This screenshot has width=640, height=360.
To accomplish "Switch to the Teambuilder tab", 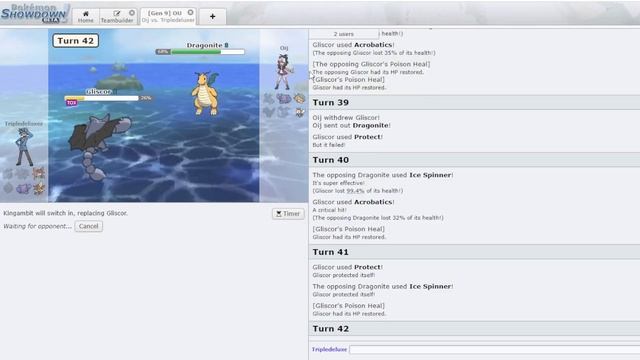I will point(117,17).
